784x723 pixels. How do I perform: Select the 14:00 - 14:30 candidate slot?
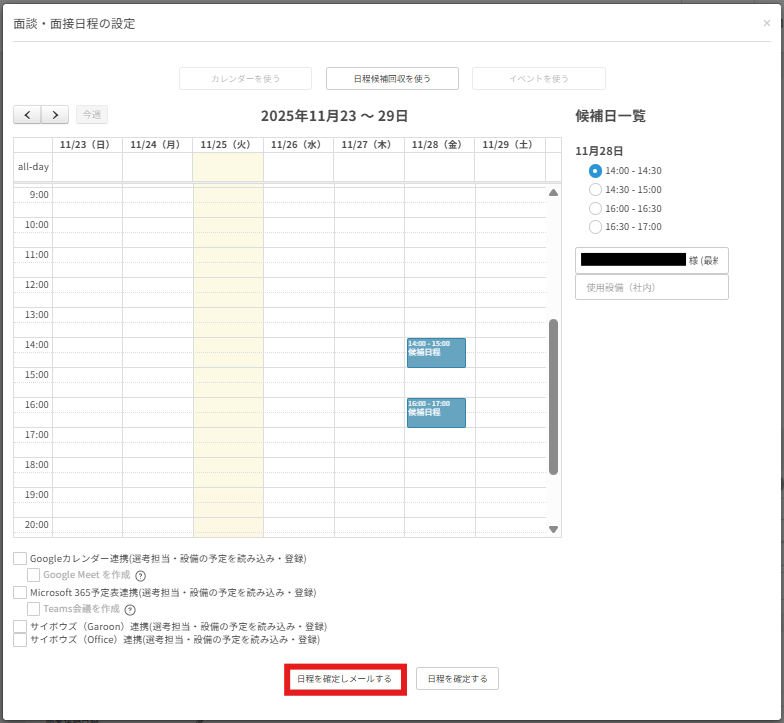(596, 171)
